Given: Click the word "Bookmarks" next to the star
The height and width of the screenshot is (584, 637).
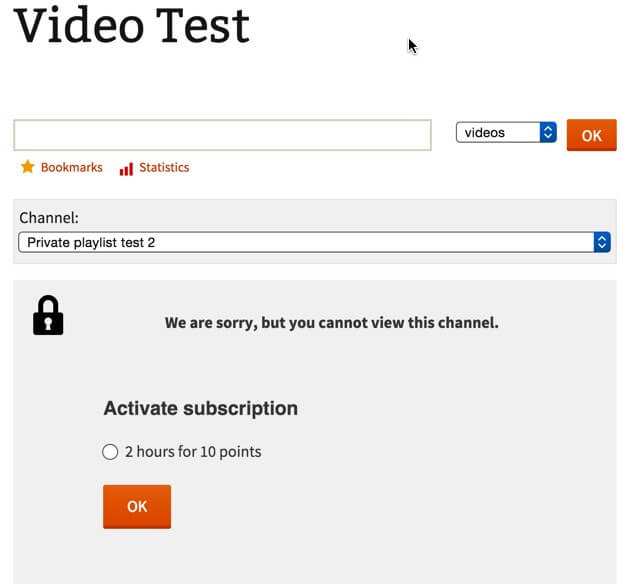Looking at the screenshot, I should click(x=71, y=167).
